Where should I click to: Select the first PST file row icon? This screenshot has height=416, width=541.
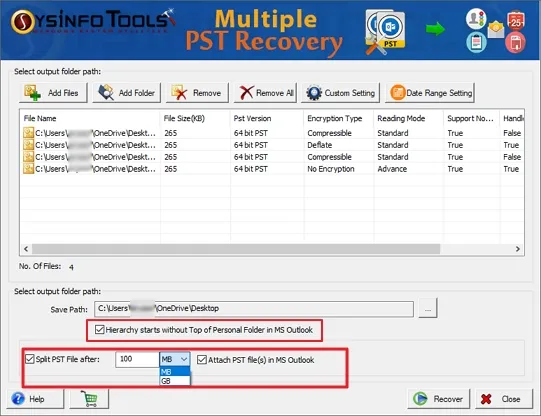(x=28, y=133)
